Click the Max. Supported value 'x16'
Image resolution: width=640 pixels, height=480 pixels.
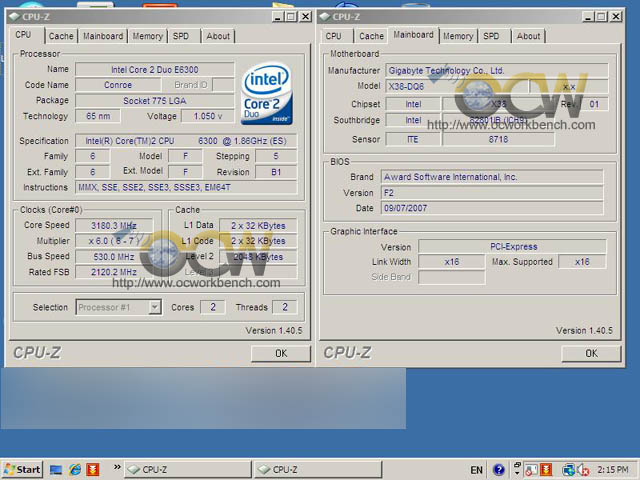[x=582, y=262]
